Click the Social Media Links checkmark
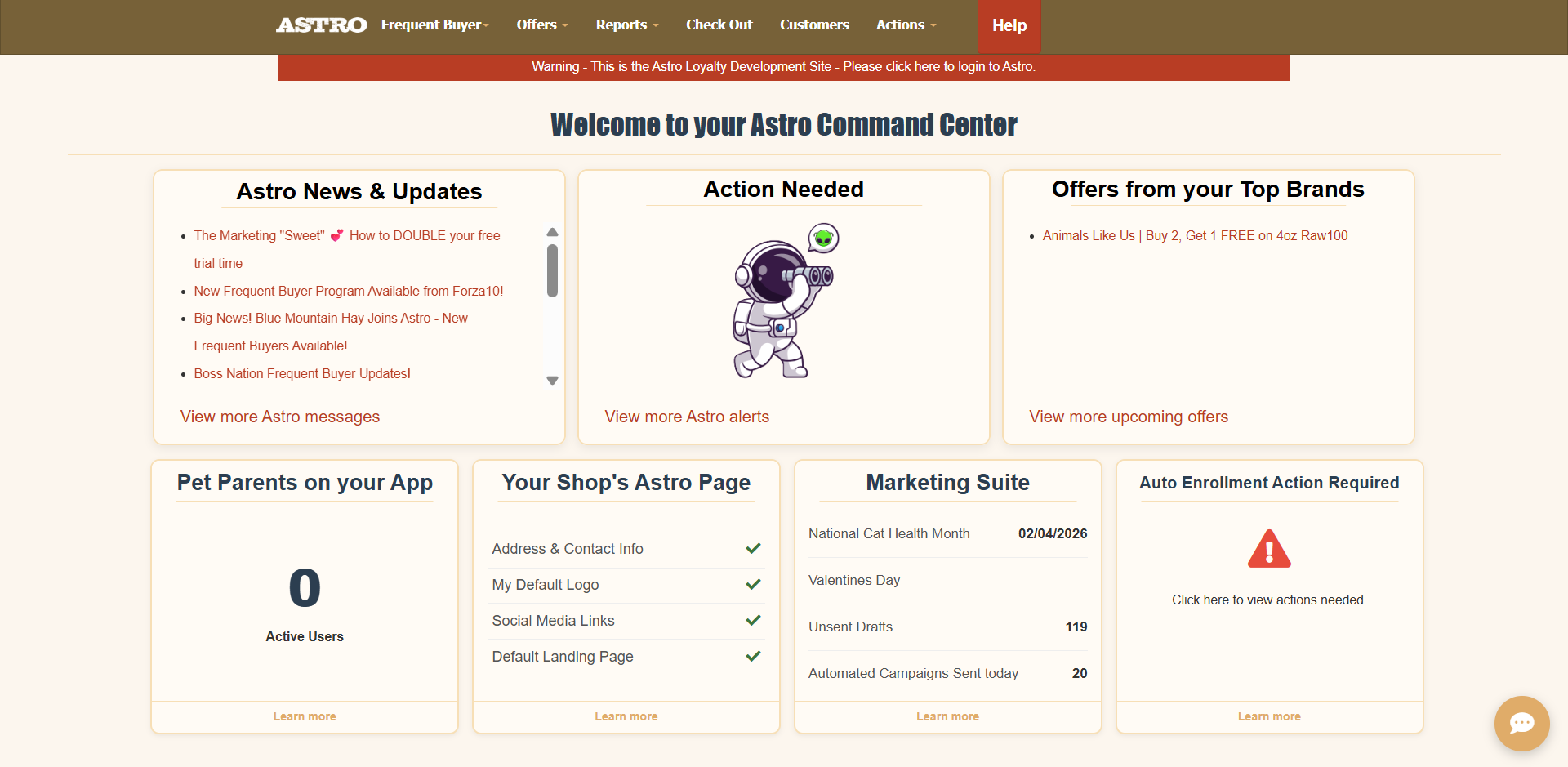Screen dimensions: 1568x767 click(x=753, y=621)
